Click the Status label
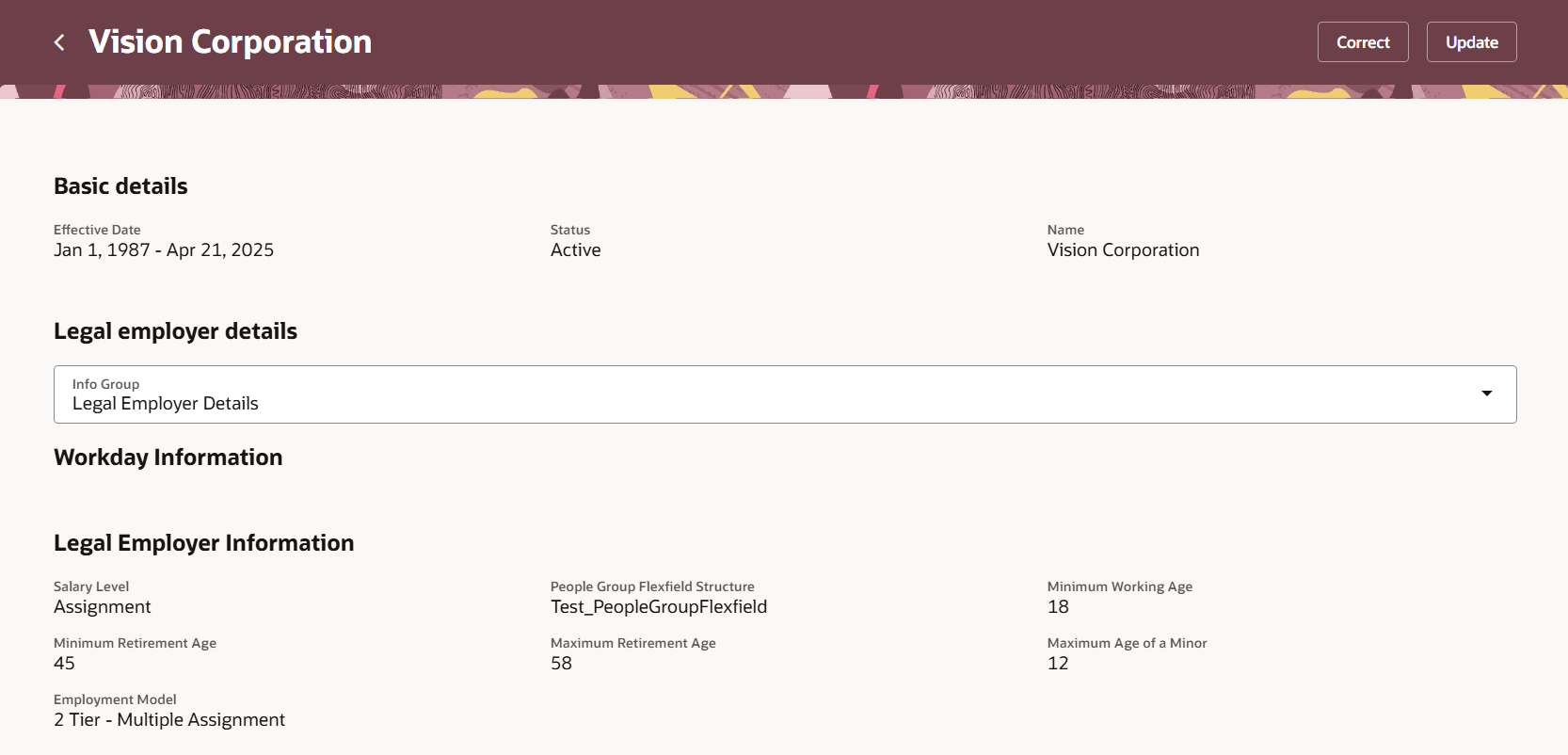 coord(570,230)
